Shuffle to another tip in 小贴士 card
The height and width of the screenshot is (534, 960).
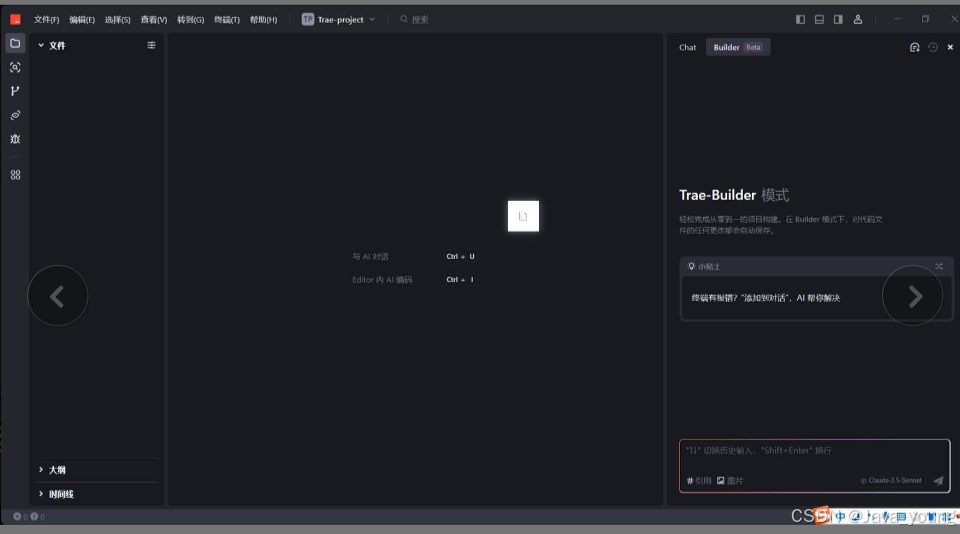click(x=939, y=266)
